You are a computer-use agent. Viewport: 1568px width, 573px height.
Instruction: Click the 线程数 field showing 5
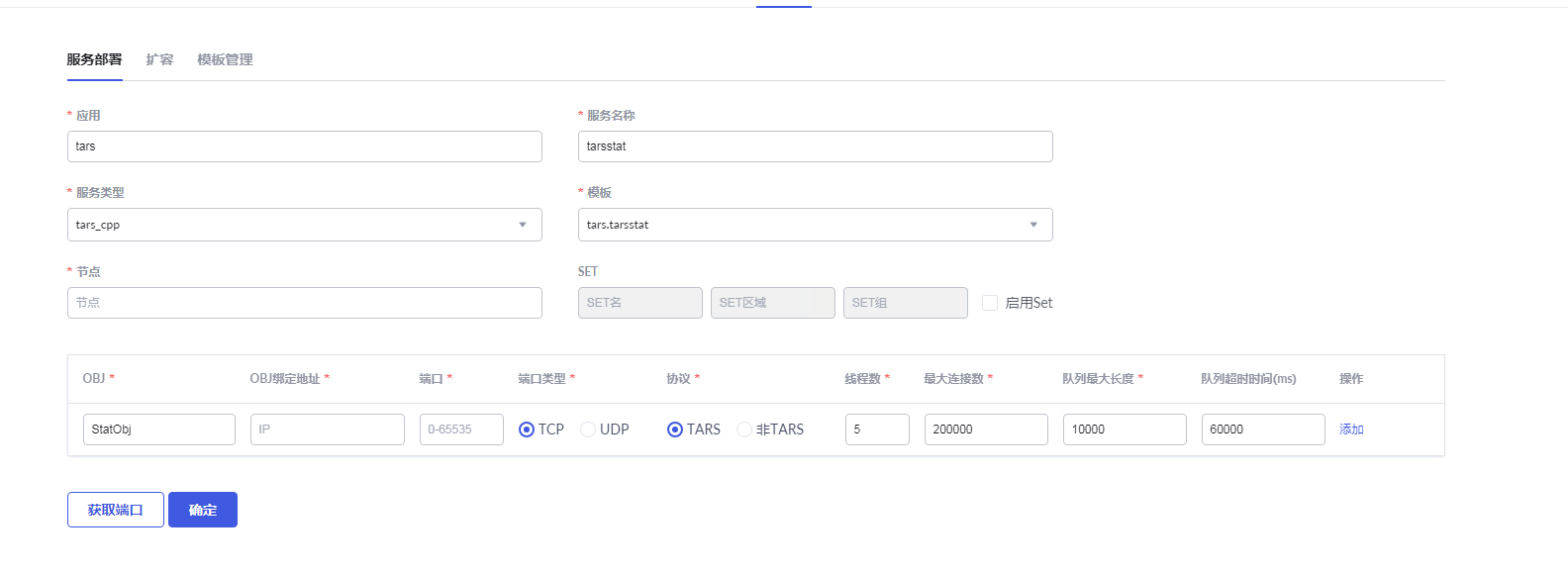pyautogui.click(x=877, y=430)
